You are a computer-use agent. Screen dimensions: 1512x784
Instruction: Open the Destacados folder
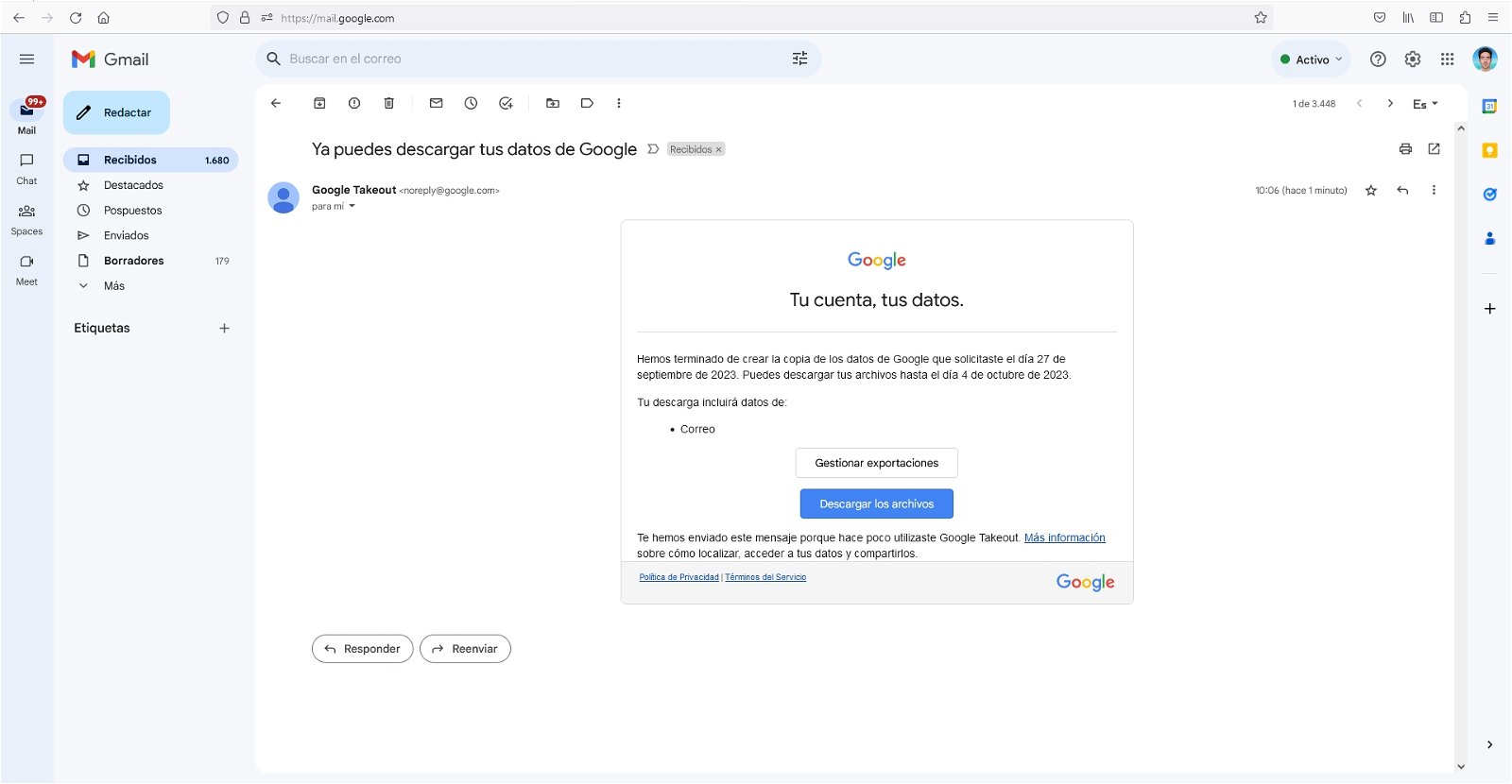click(151, 185)
